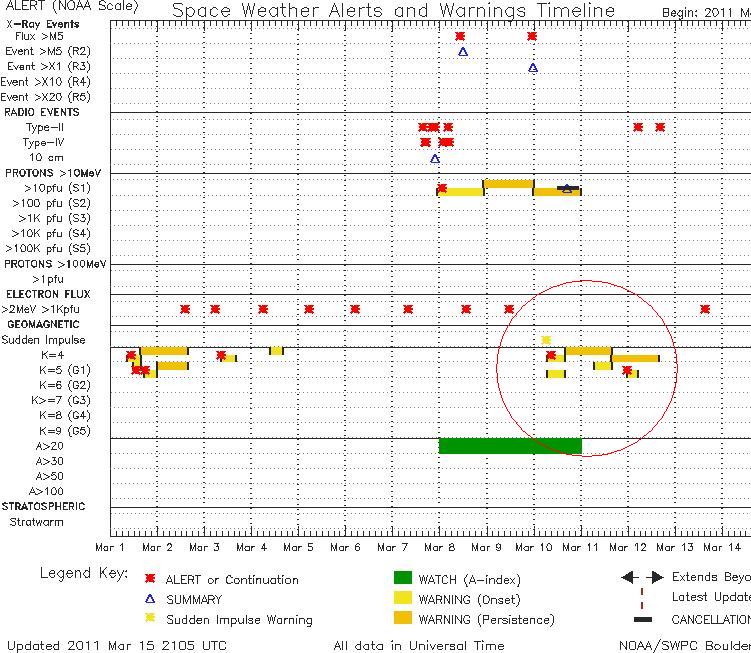Click the 'K=9 (G5)' row label
Screen dimensions: 751x653
click(x=65, y=431)
